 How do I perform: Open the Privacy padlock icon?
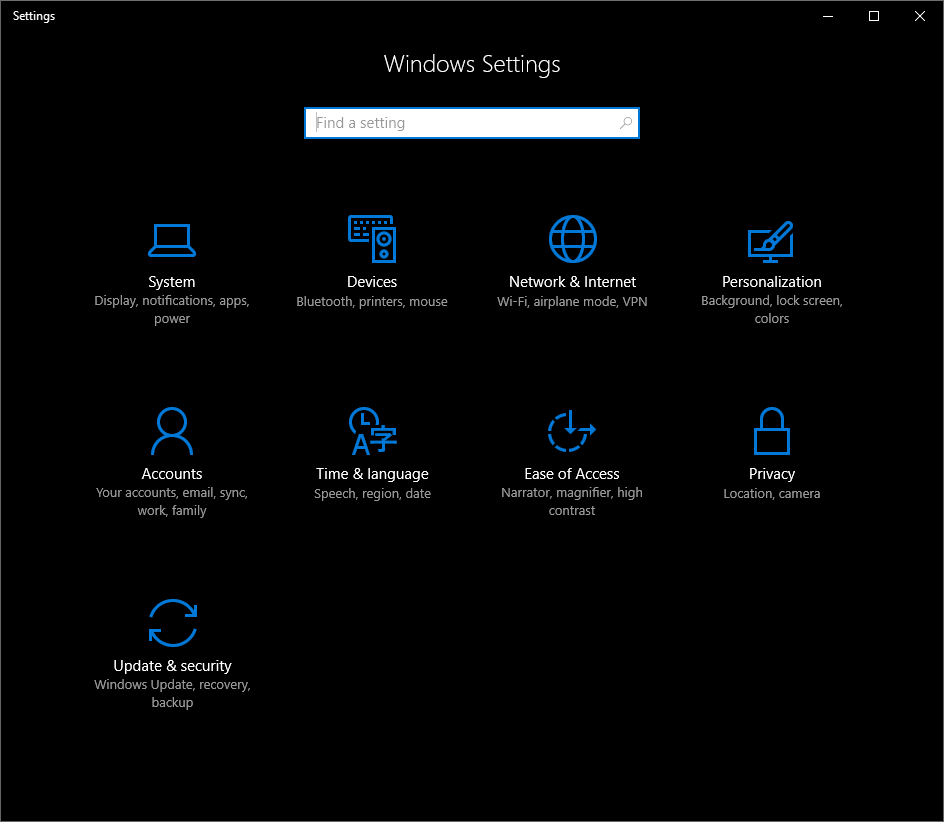772,431
